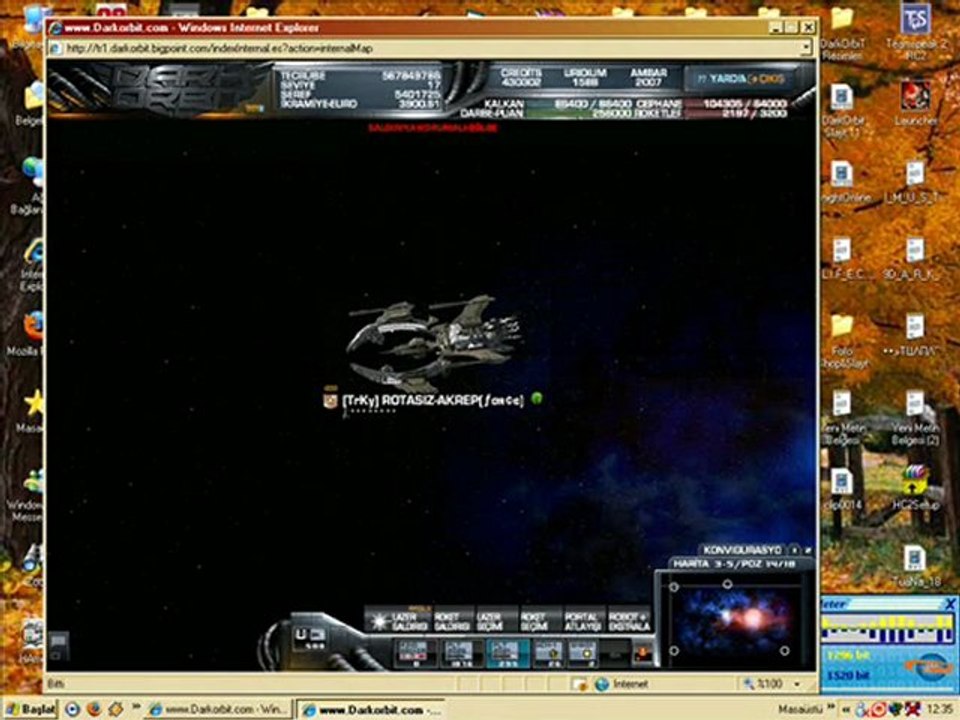The height and width of the screenshot is (720, 960).
Task: Click the small configuration toggle next to Konfigurasyo
Action: click(x=794, y=550)
